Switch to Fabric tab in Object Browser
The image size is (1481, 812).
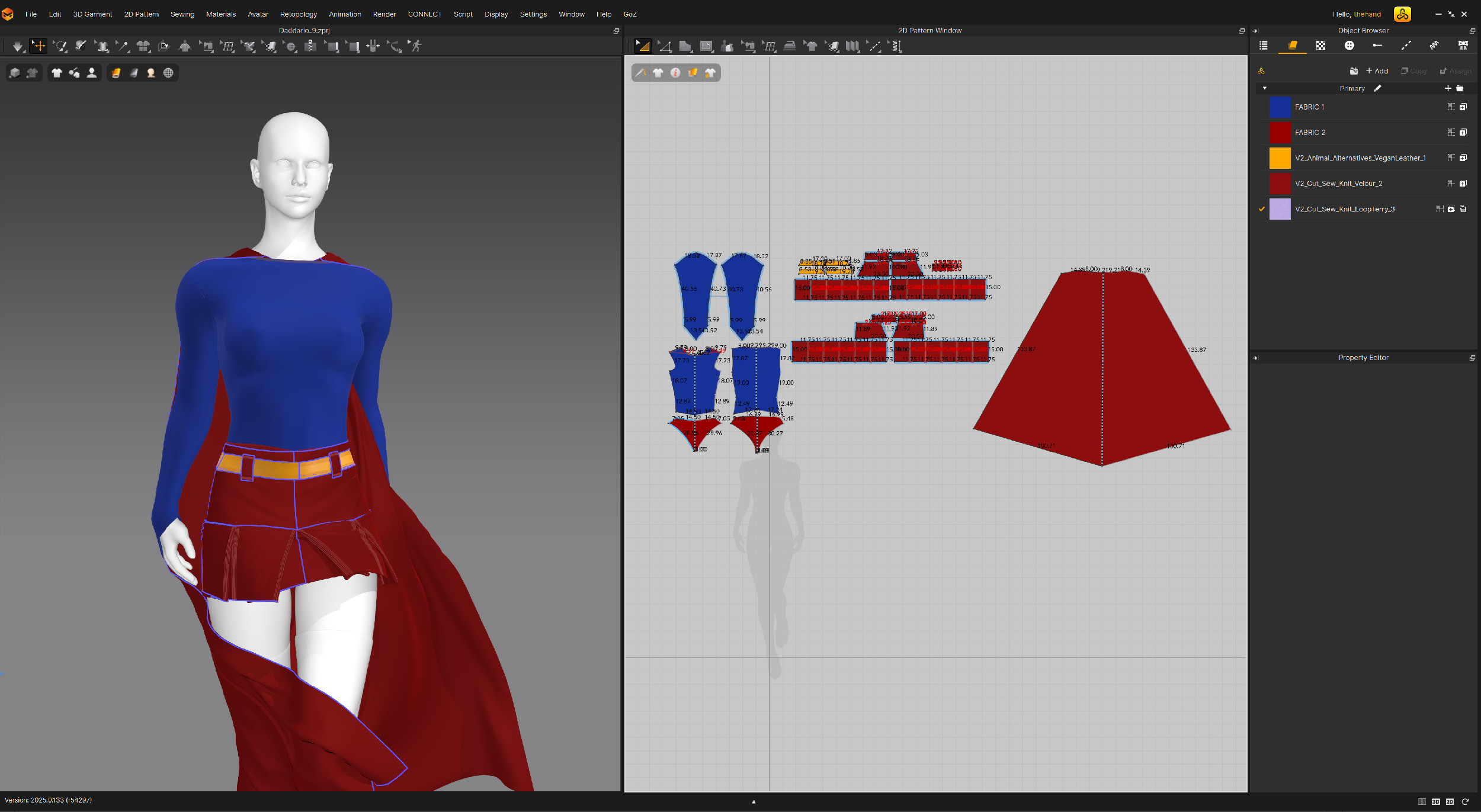pos(1293,46)
